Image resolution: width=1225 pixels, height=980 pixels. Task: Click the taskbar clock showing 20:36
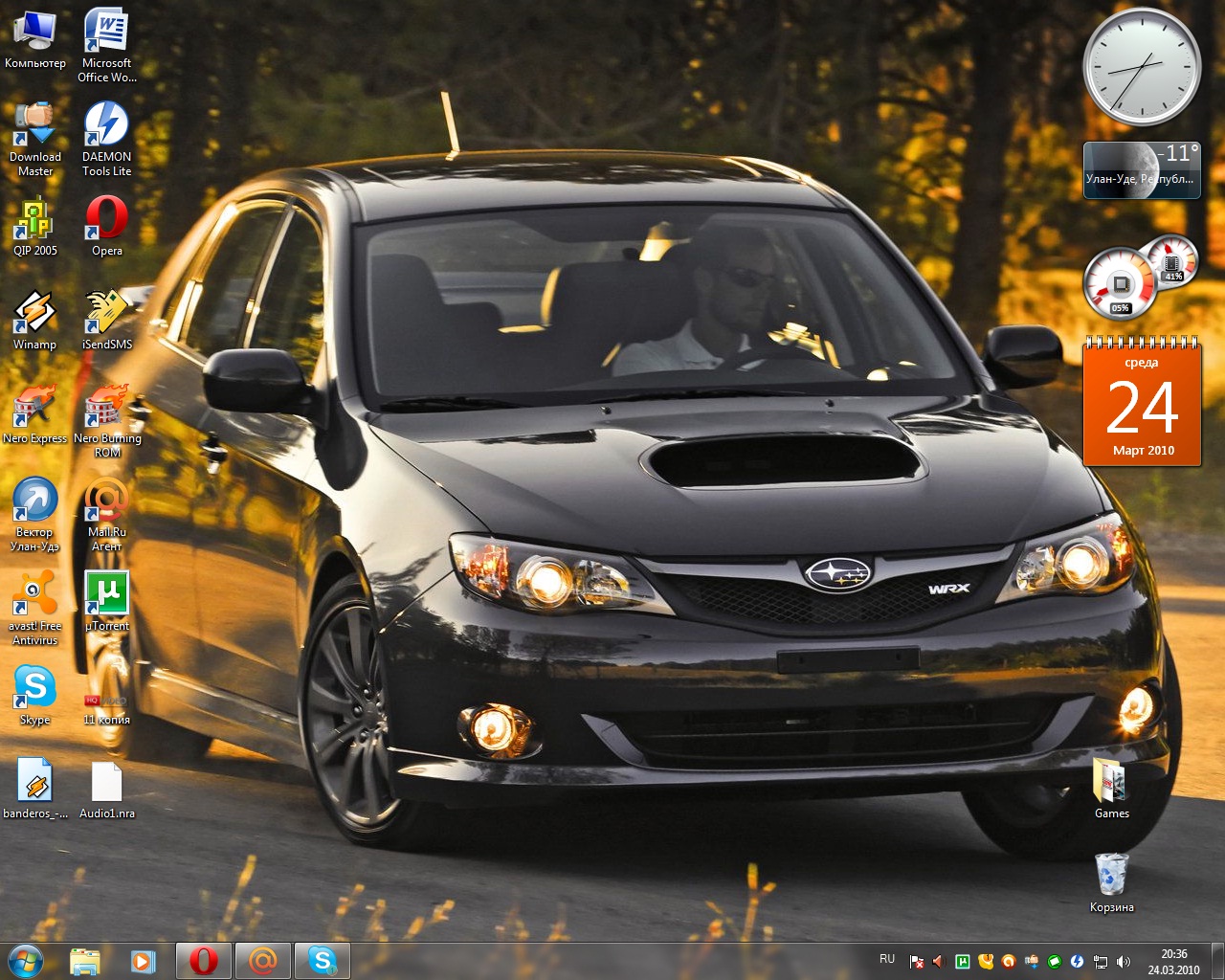1173,961
